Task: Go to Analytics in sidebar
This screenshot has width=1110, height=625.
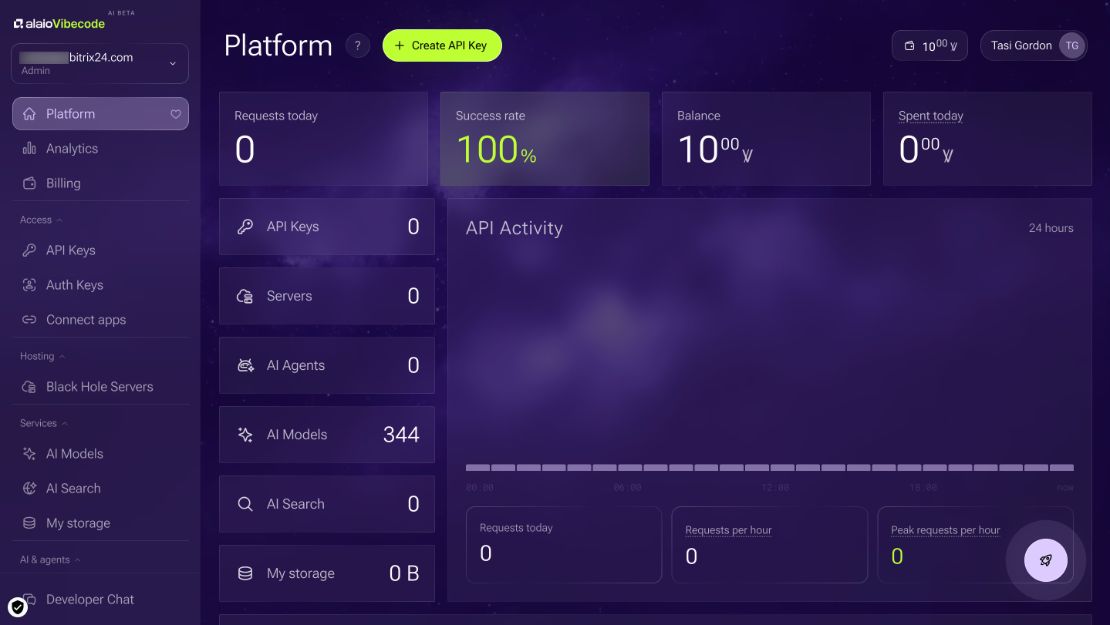Action: (101, 148)
